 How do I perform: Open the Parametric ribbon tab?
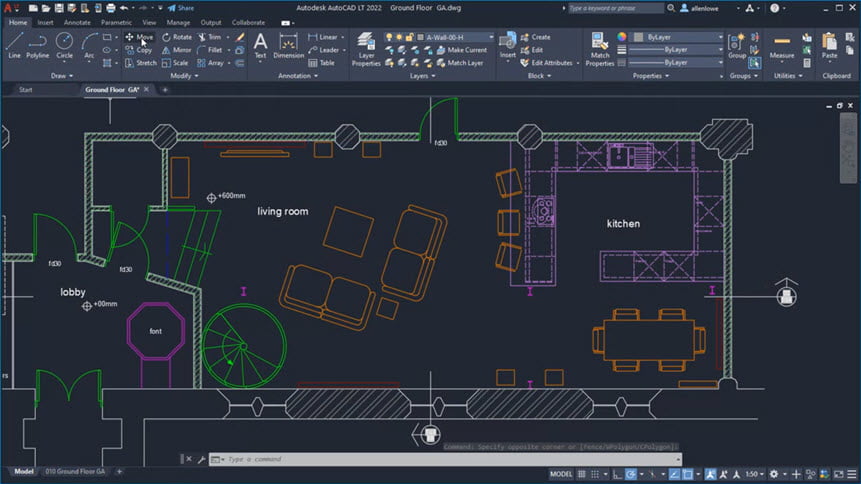[x=116, y=23]
